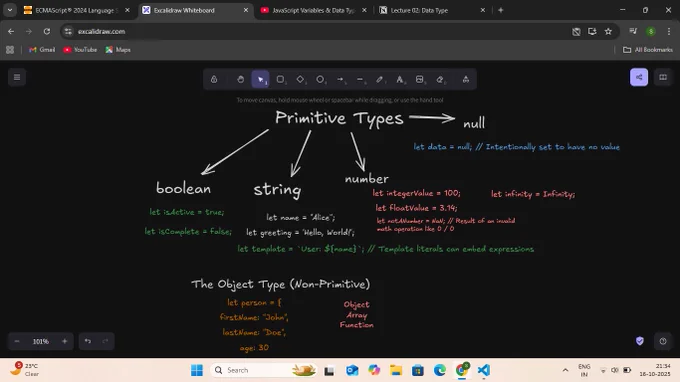Click the encryption shield icon

pos(640,341)
